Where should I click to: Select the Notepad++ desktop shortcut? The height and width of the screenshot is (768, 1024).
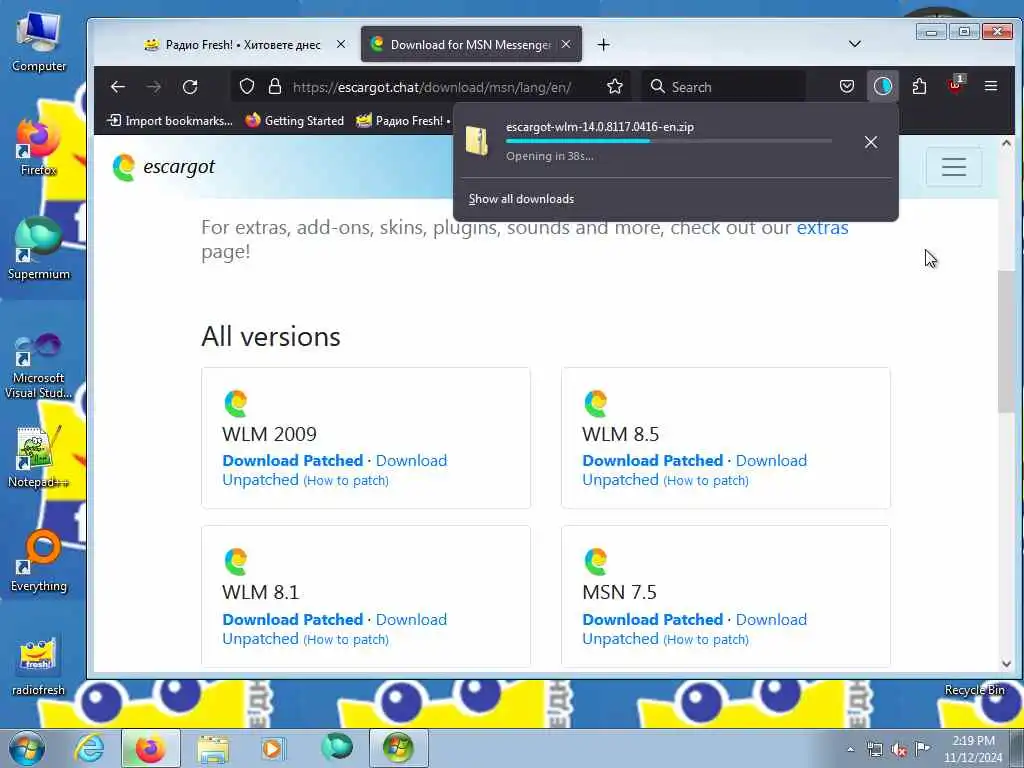(x=39, y=457)
